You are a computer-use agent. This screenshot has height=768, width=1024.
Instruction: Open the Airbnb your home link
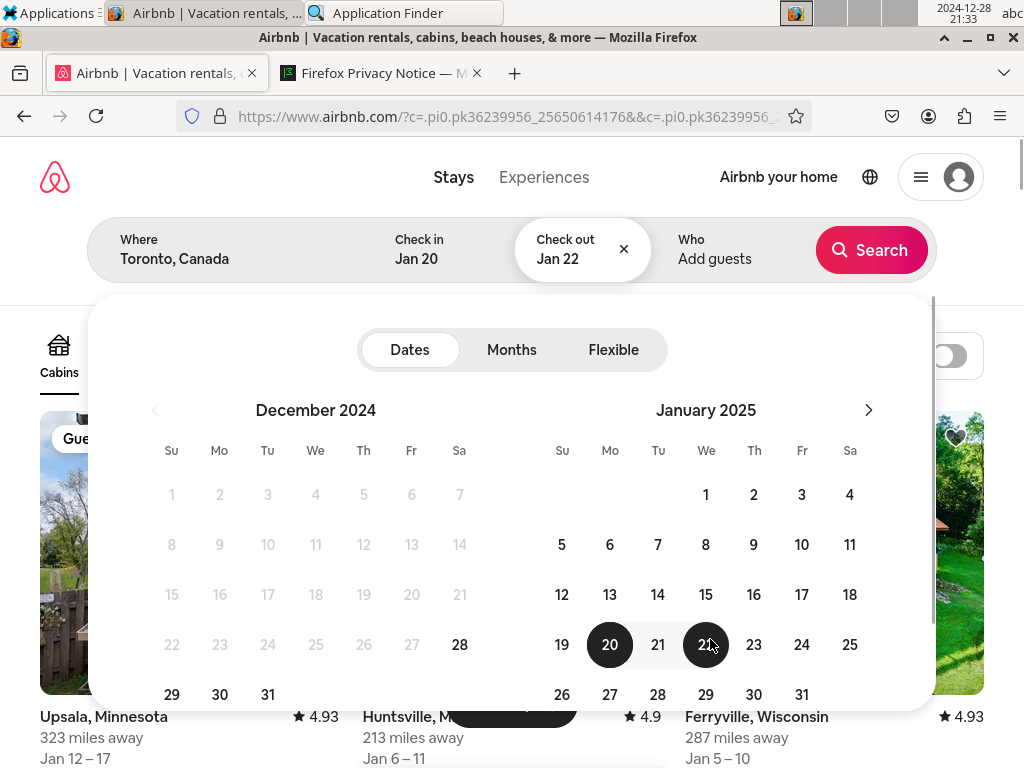click(x=778, y=177)
